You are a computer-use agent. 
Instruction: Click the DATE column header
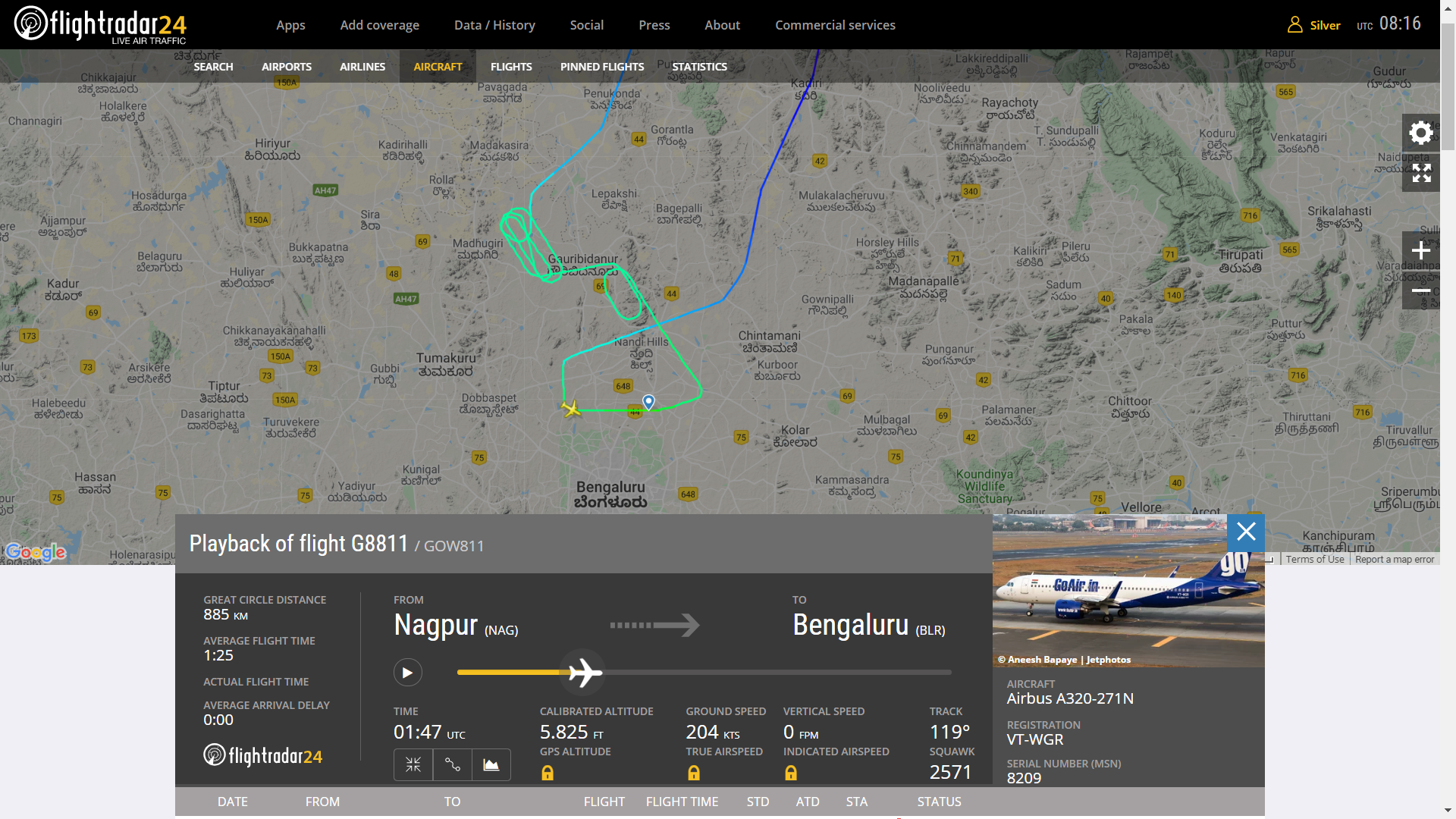(x=232, y=802)
